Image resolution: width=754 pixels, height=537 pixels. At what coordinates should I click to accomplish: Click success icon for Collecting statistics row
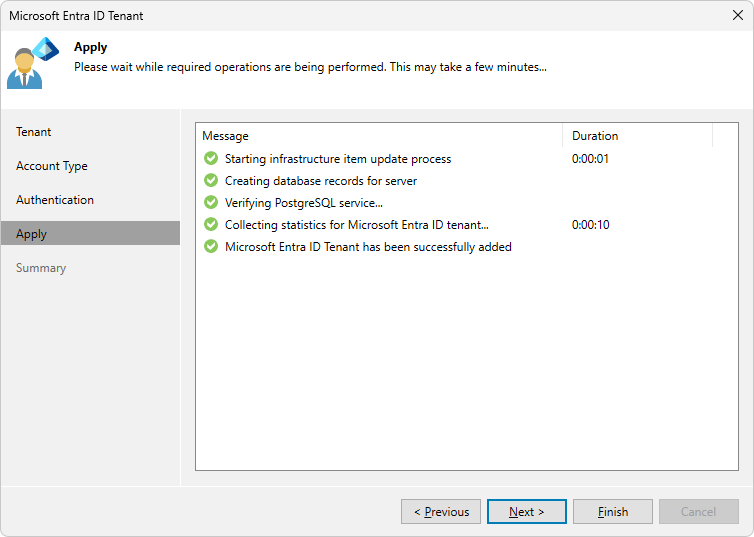(211, 225)
